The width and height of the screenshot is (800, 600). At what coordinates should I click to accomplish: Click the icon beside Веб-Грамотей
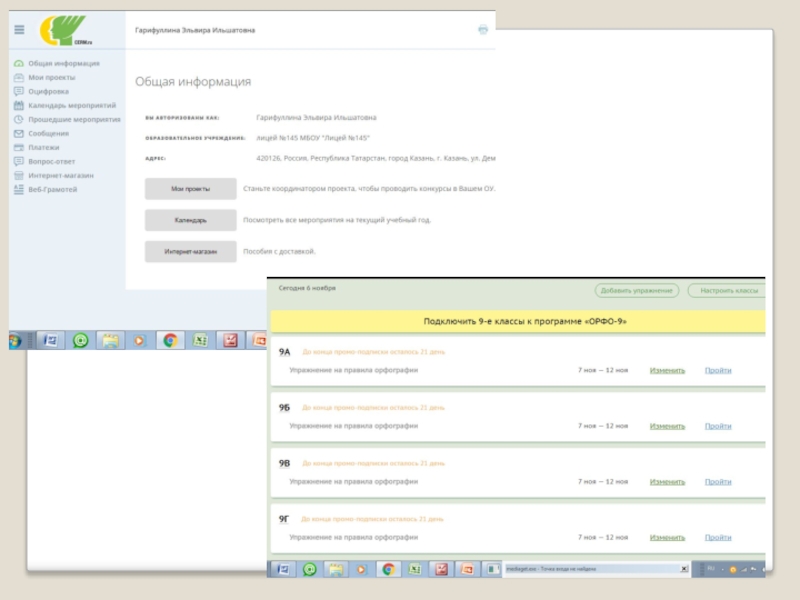19,189
